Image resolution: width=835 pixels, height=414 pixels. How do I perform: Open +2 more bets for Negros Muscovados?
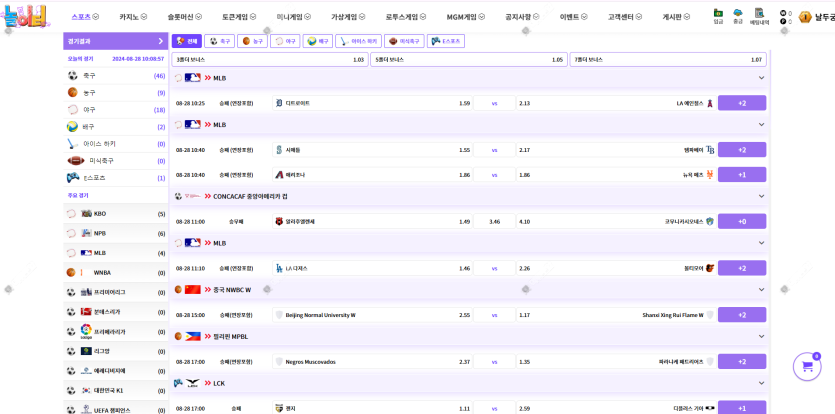point(742,362)
